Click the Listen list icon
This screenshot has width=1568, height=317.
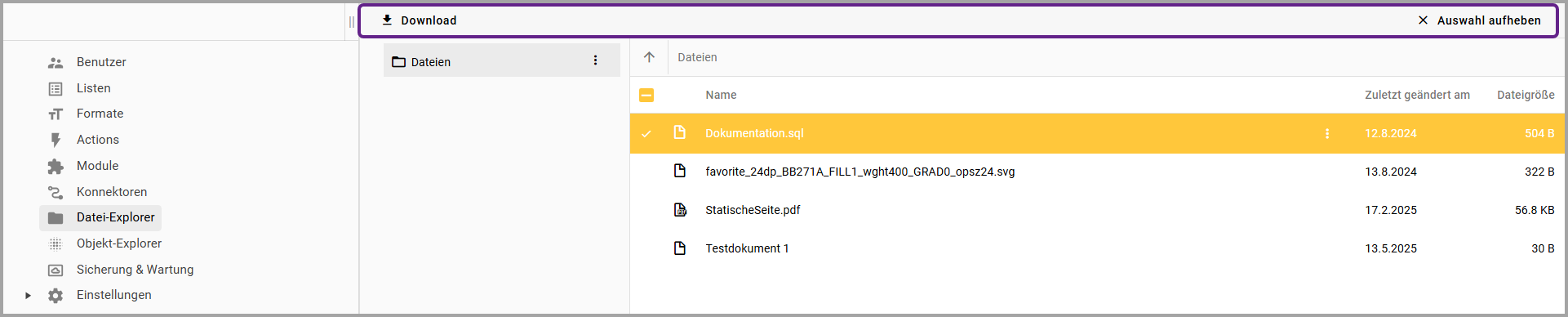click(x=56, y=89)
